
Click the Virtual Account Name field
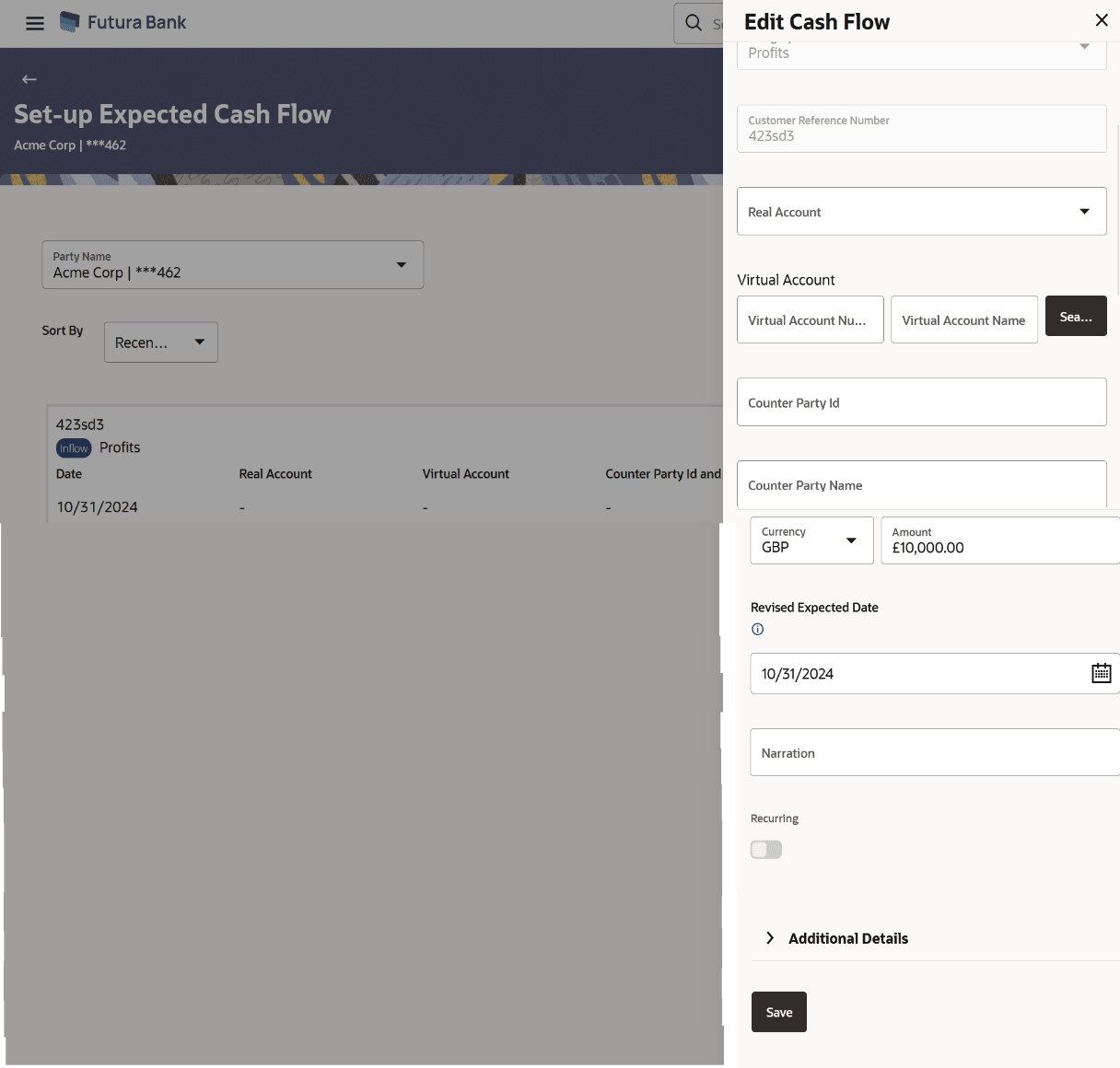963,320
